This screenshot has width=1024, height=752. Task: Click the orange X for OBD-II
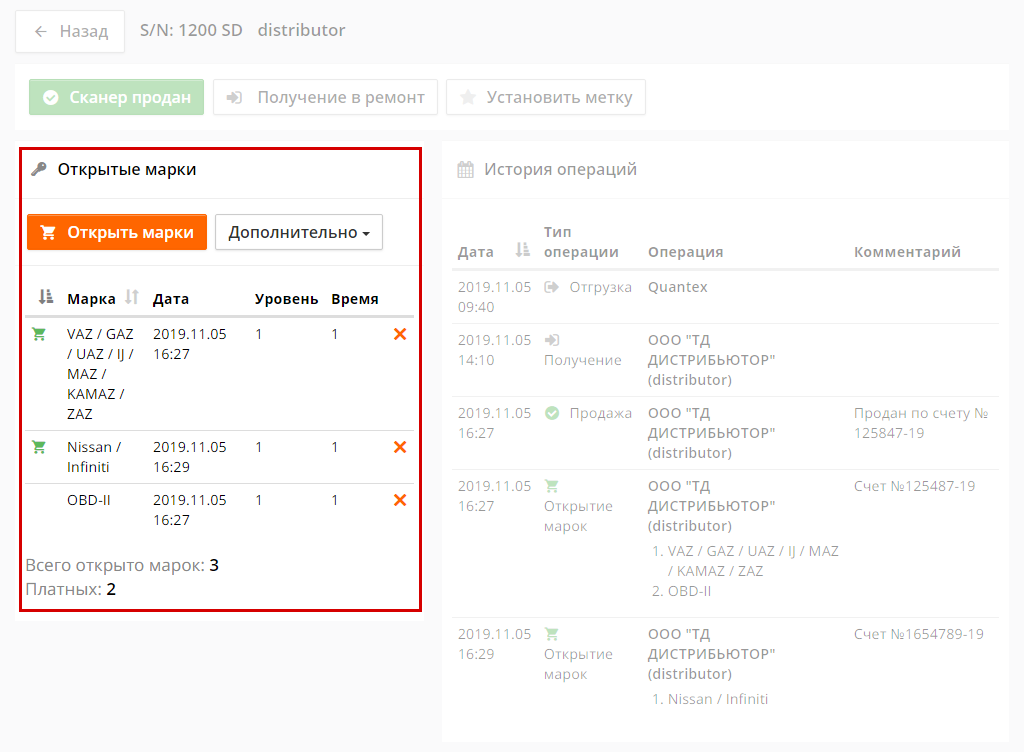[400, 500]
